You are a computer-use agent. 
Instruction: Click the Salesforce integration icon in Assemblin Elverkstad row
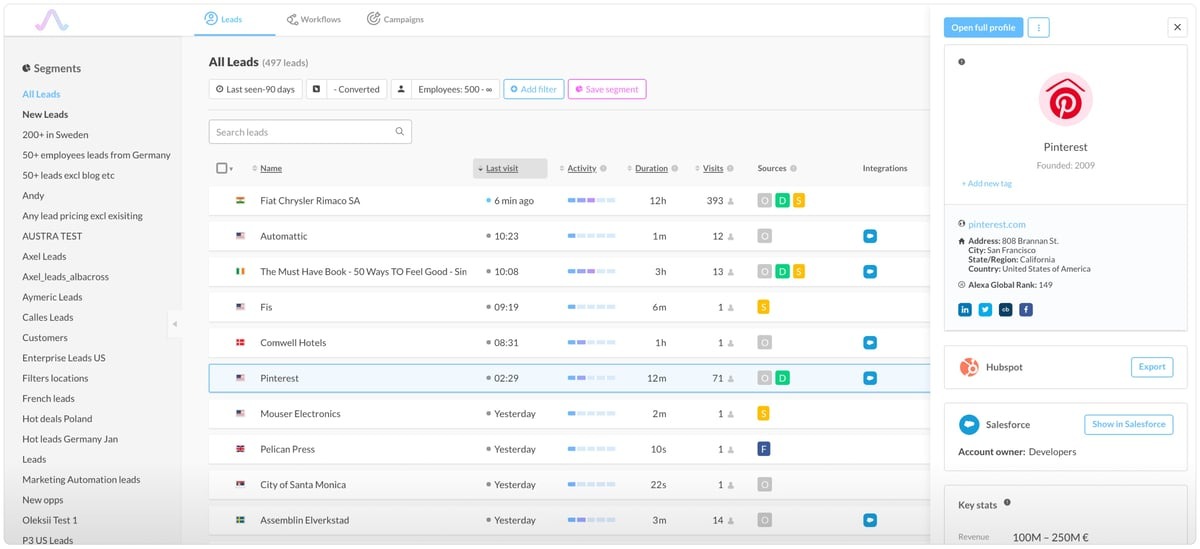click(870, 520)
